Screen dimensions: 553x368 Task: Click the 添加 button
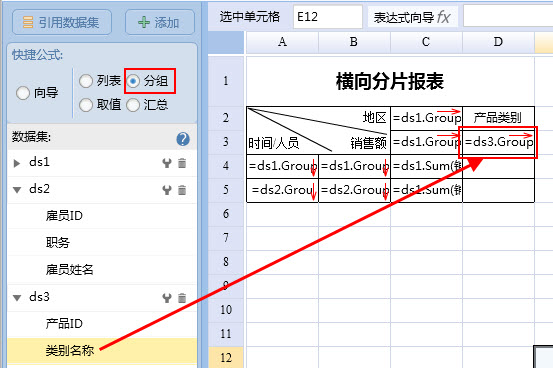click(160, 22)
